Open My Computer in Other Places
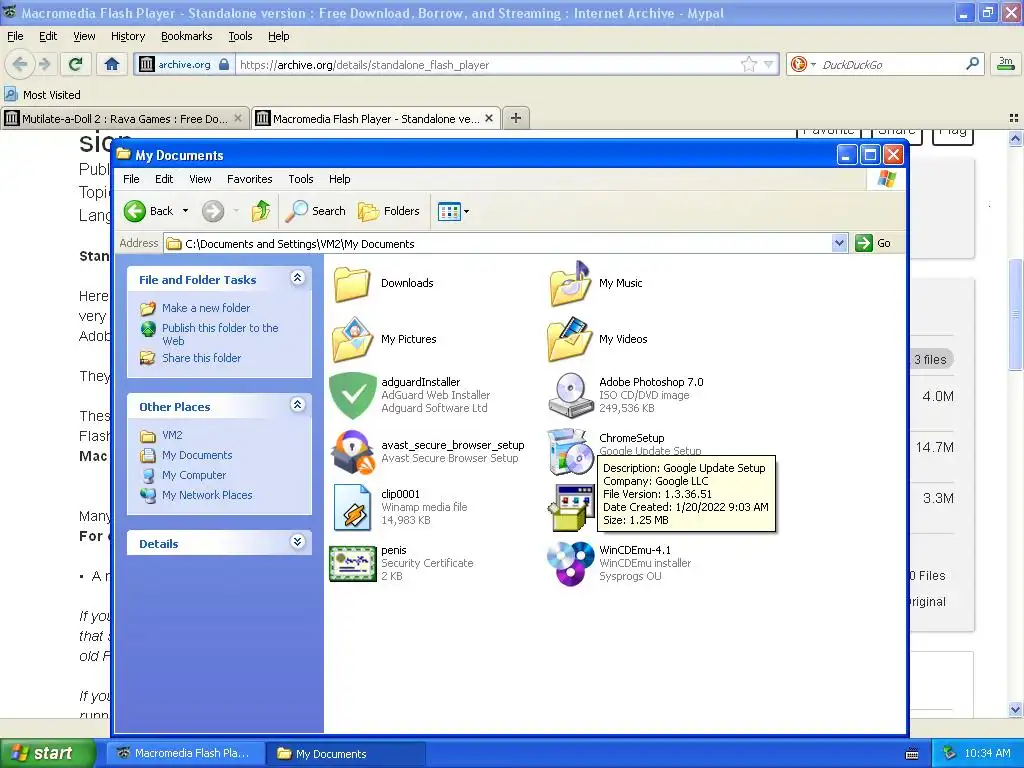Viewport: 1024px width, 768px height. (x=194, y=475)
